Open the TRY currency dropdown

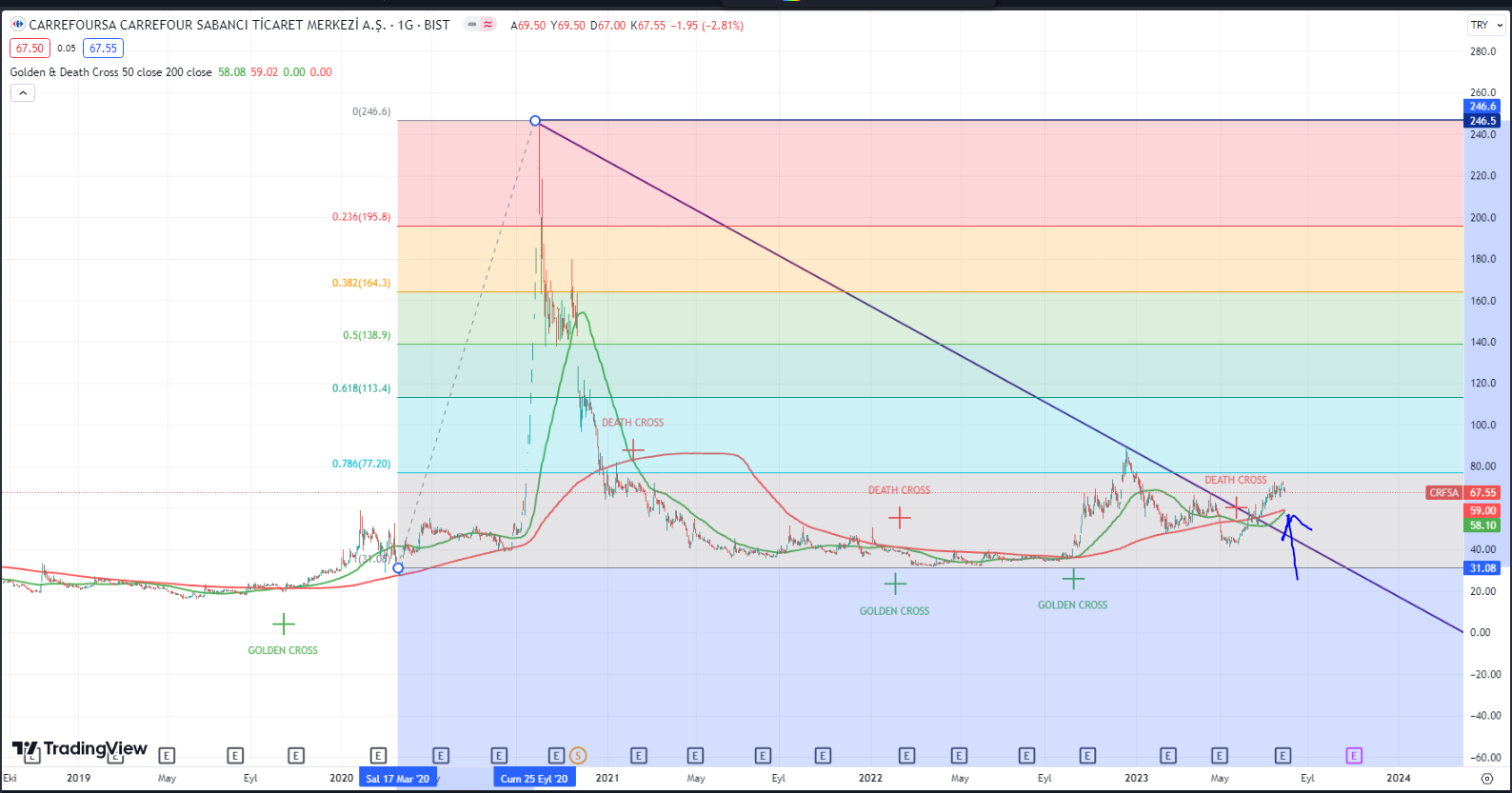1486,25
